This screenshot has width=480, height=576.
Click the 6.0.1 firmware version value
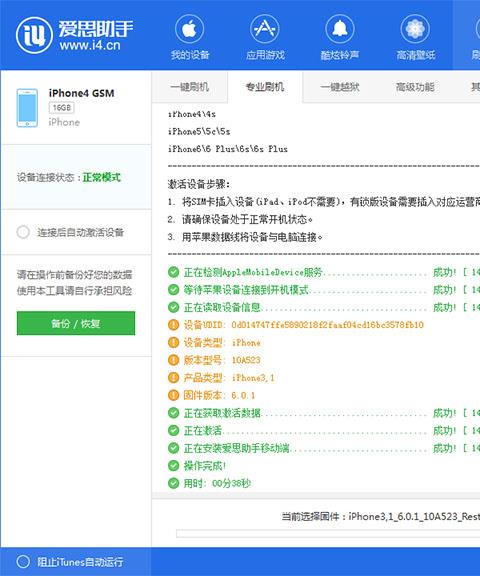[243, 395]
